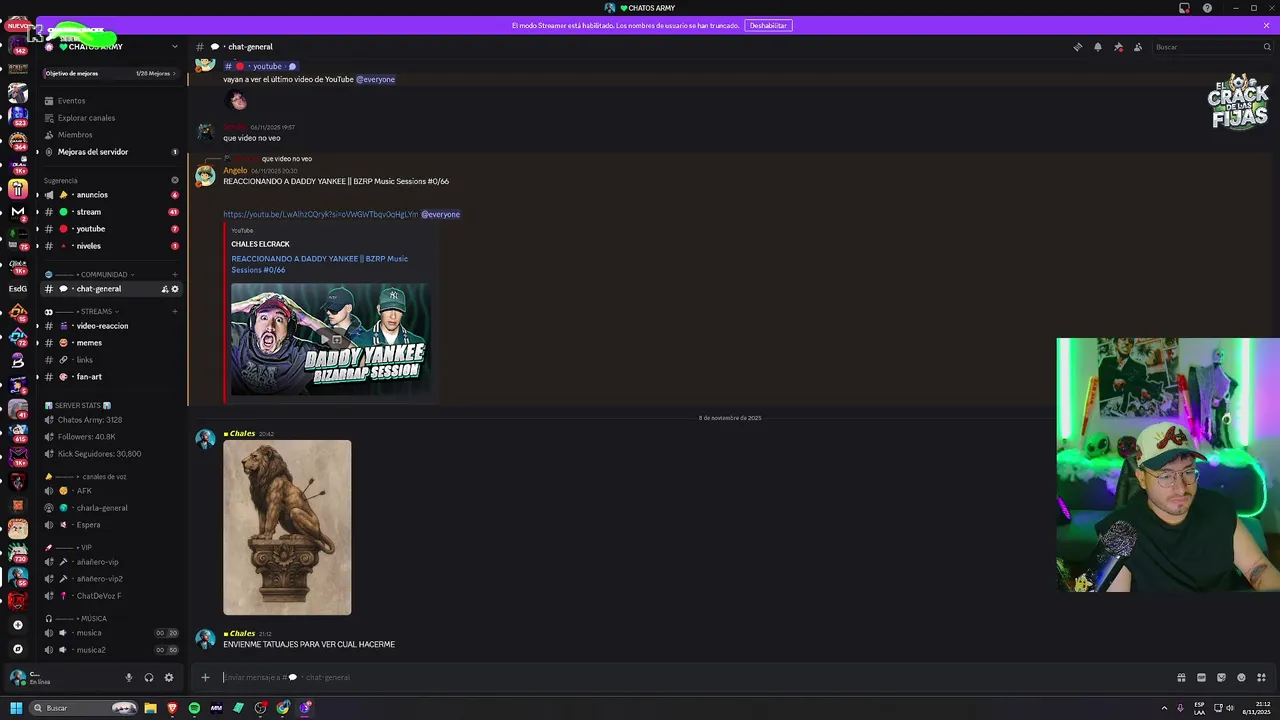Open the stream channel

(110, 212)
